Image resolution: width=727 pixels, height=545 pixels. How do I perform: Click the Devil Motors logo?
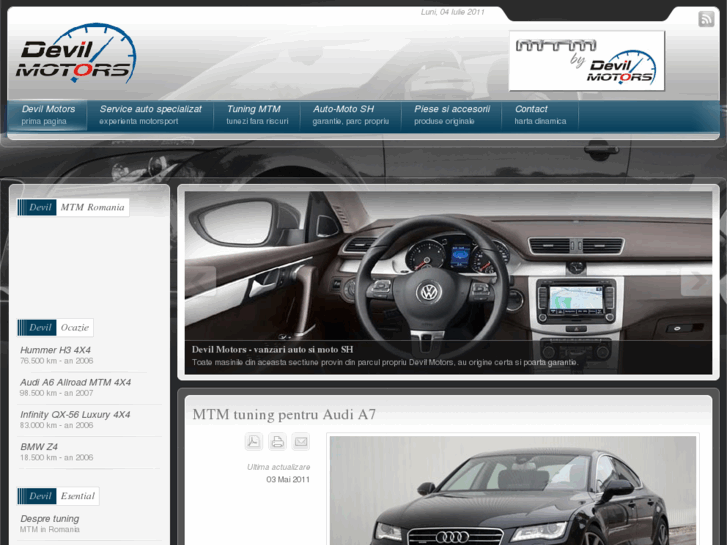pos(76,53)
